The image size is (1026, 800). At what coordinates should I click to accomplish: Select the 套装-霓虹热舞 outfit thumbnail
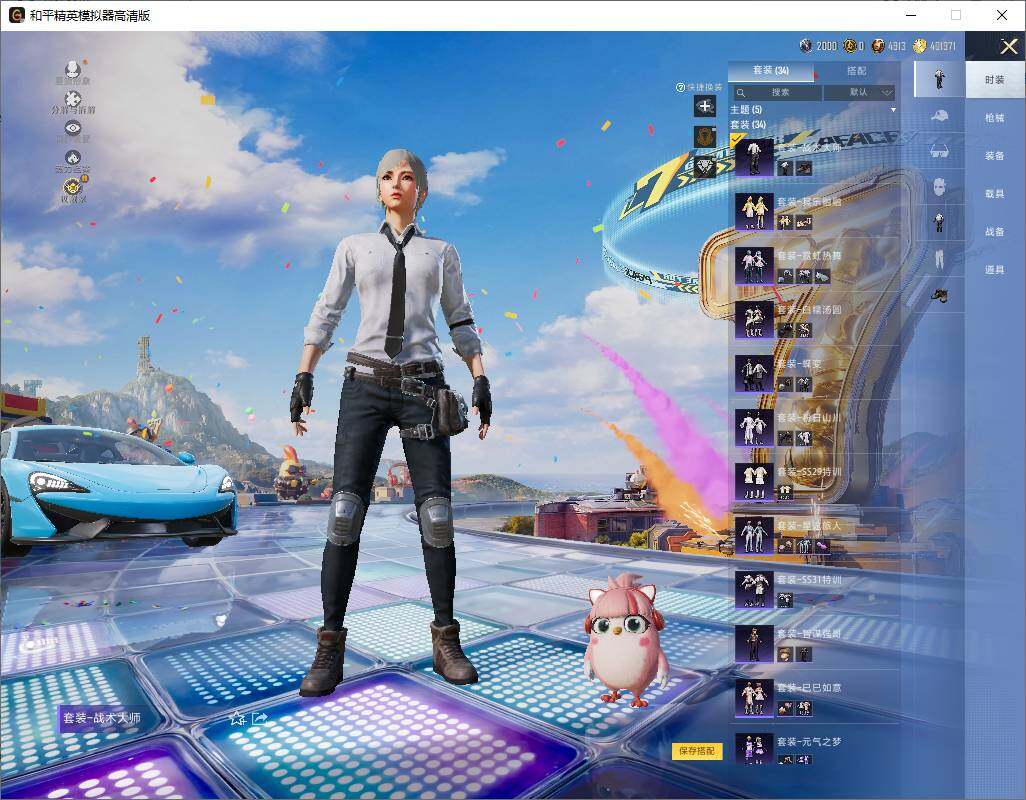point(754,266)
